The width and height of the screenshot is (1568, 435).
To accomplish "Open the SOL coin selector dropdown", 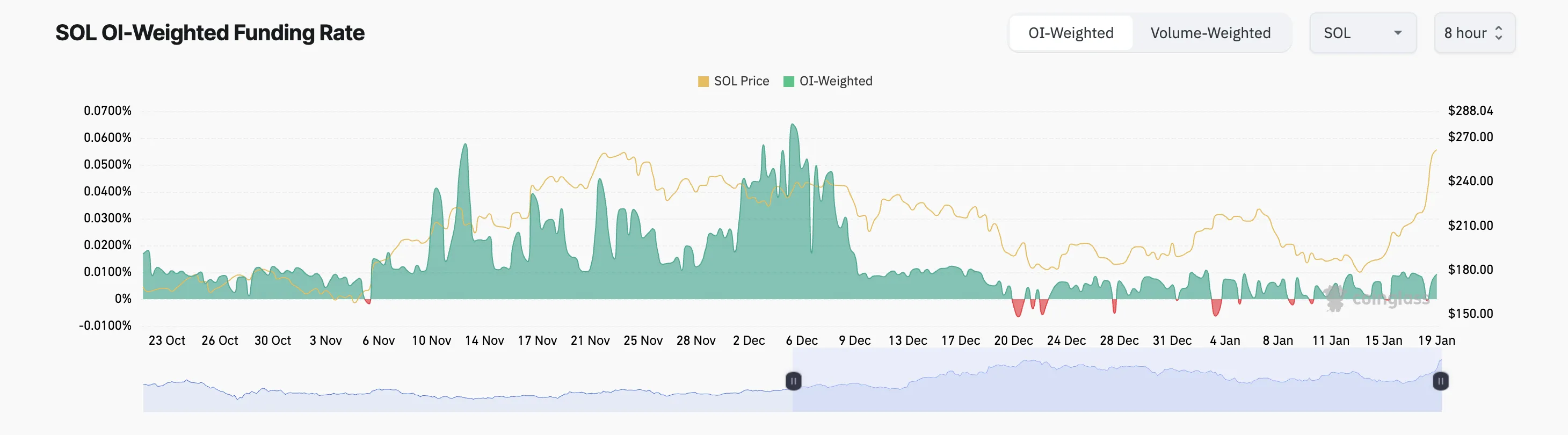I will pos(1362,33).
